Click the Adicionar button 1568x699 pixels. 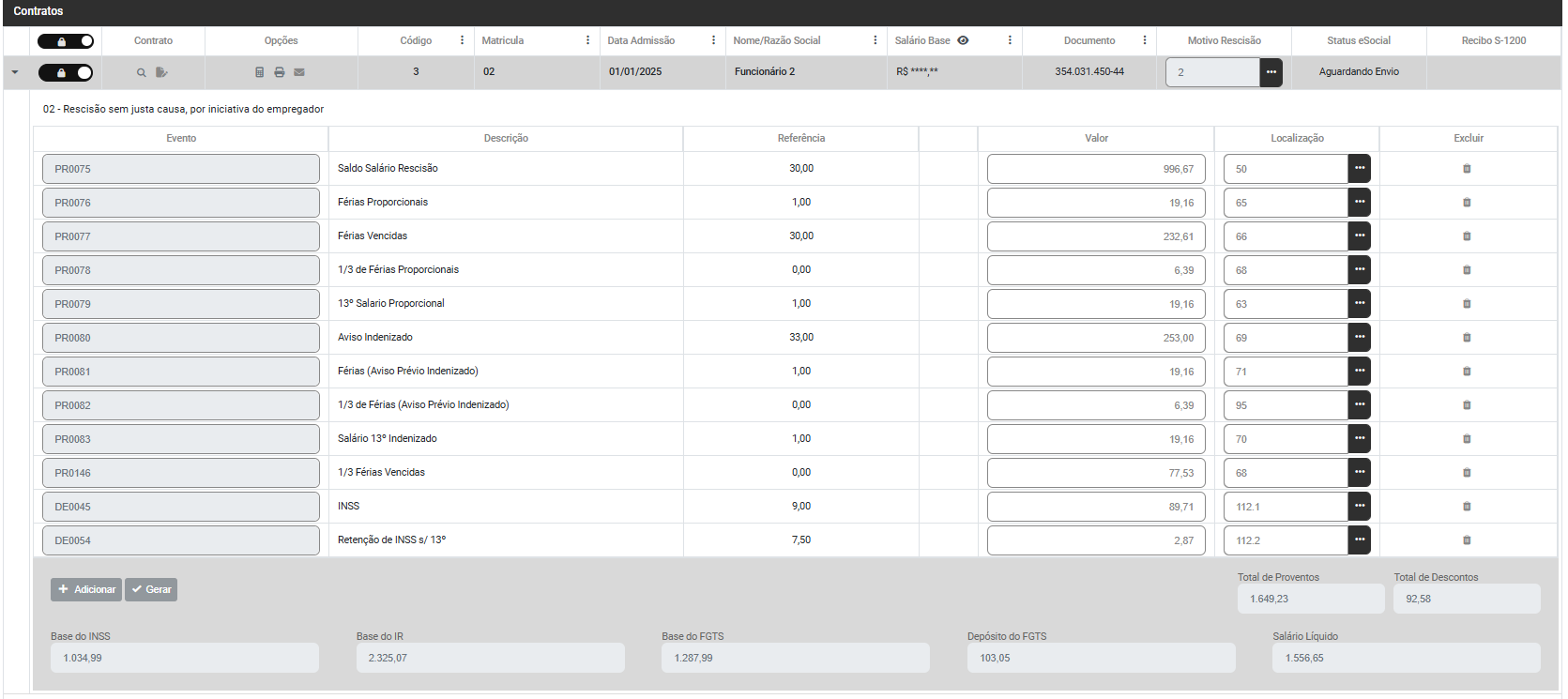tap(86, 589)
